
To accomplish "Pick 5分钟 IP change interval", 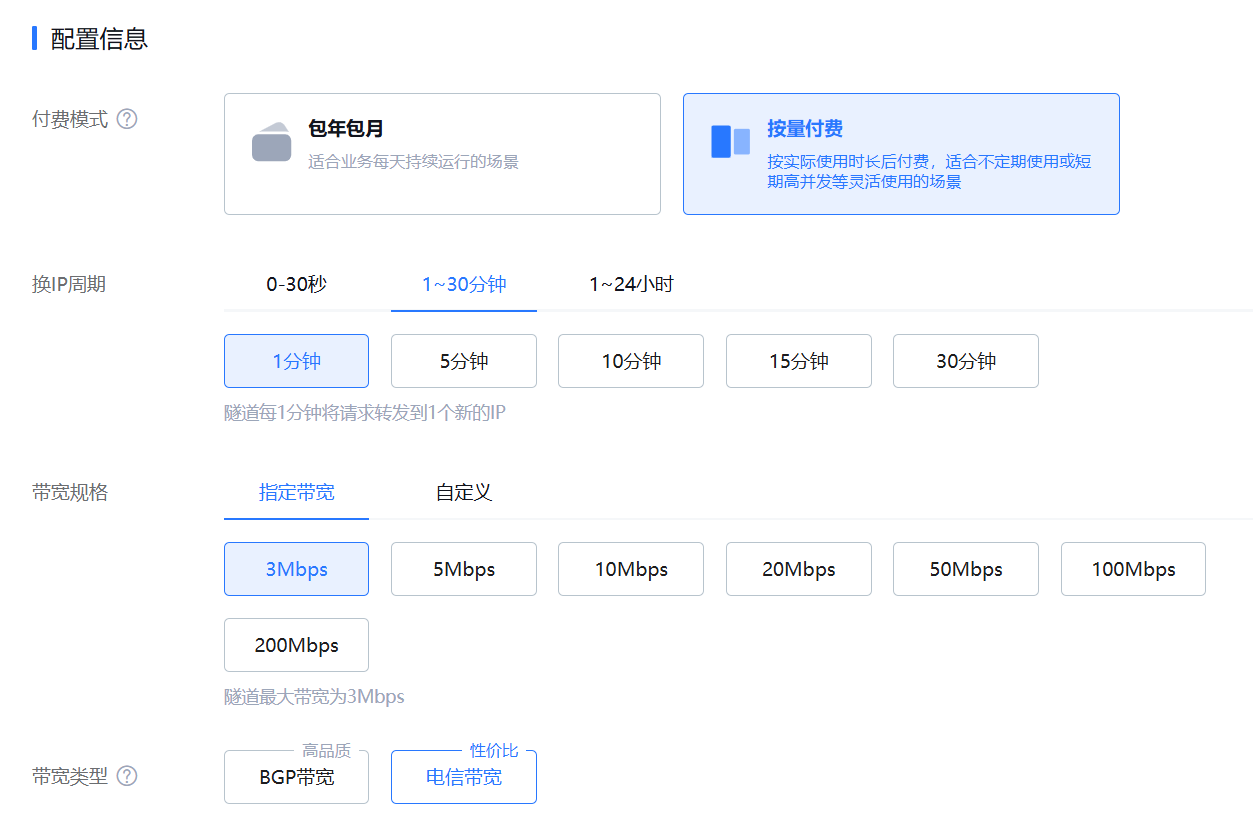I will pyautogui.click(x=464, y=361).
